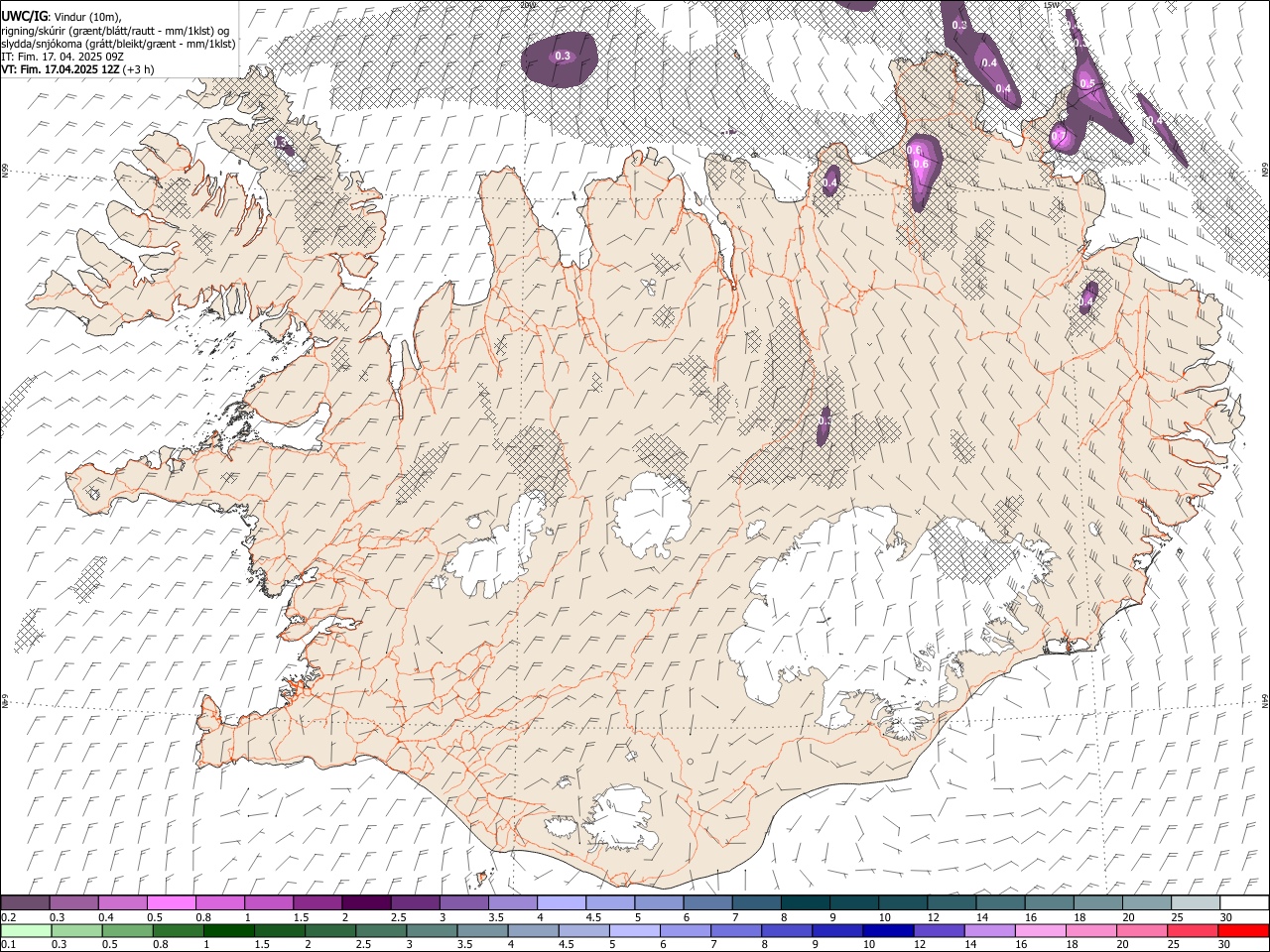
Task: Pick the palest green 0.1 rain legend swatch
Action: pyautogui.click(x=26, y=931)
